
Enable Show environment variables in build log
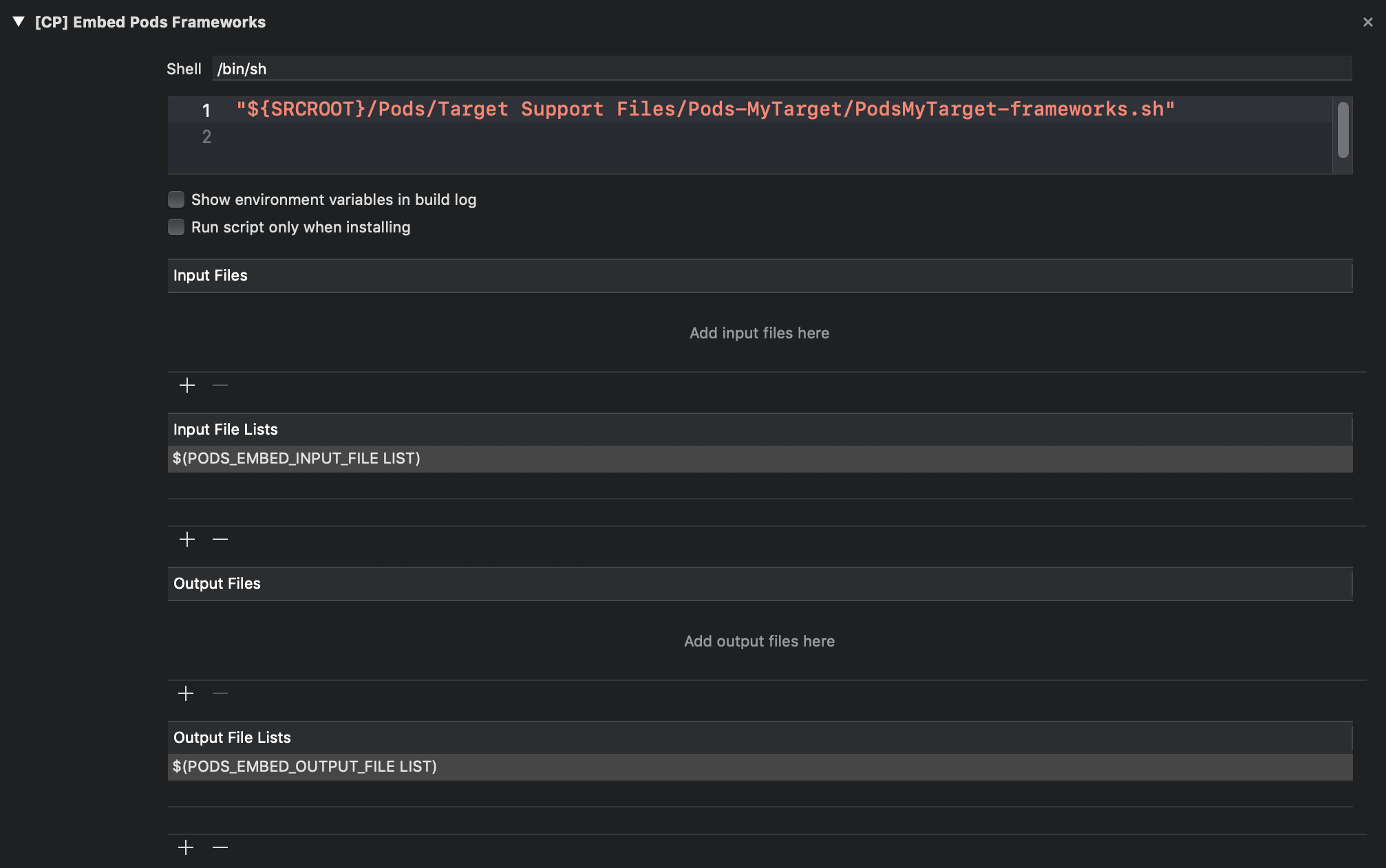[x=176, y=199]
